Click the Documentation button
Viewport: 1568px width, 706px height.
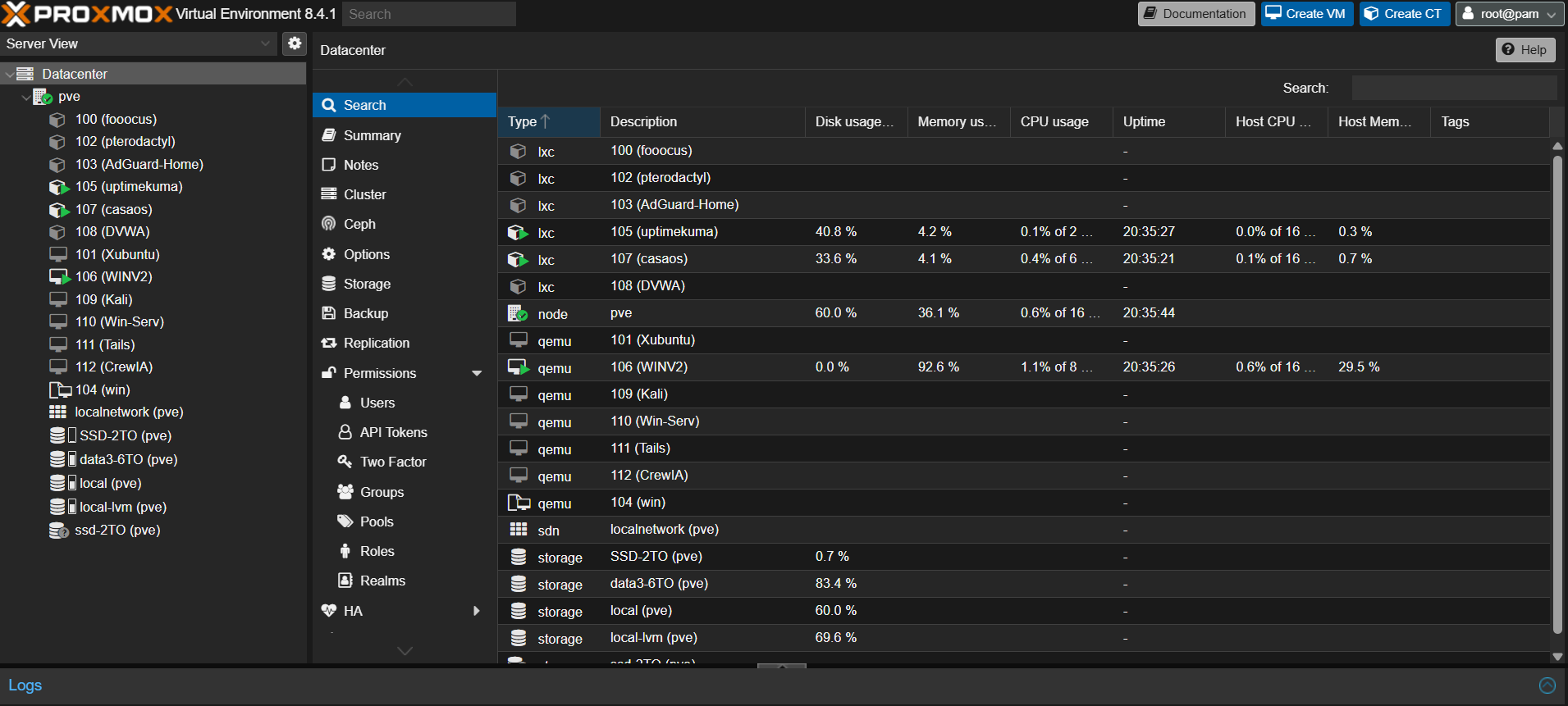point(1195,14)
